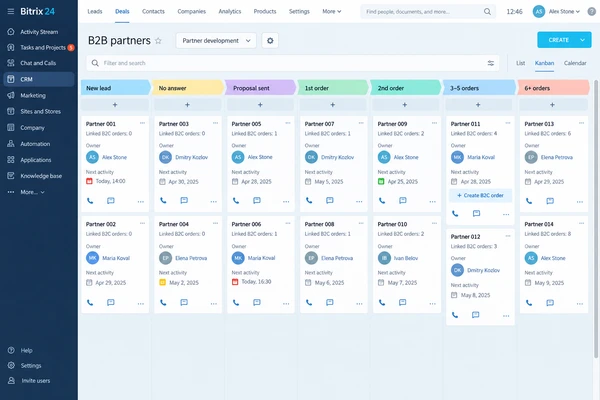The image size is (600, 400).
Task: Switch to the Contacts tab
Action: (x=153, y=11)
